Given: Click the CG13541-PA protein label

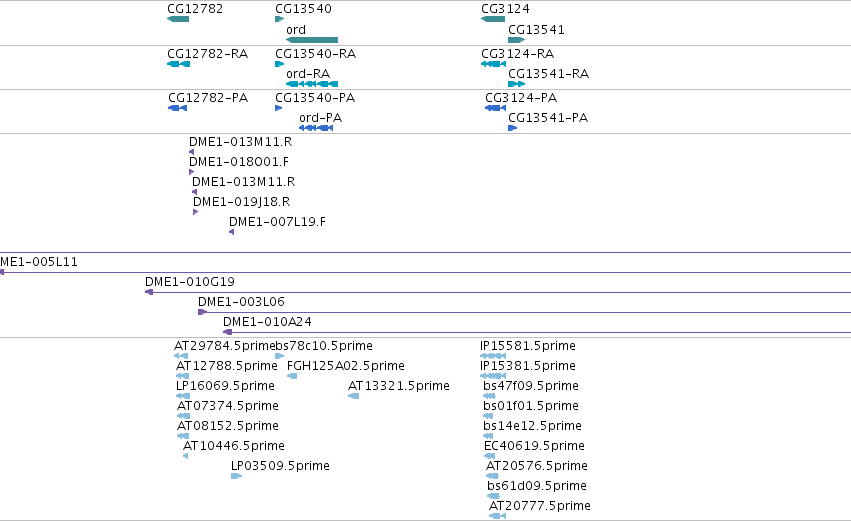Looking at the screenshot, I should [x=548, y=118].
